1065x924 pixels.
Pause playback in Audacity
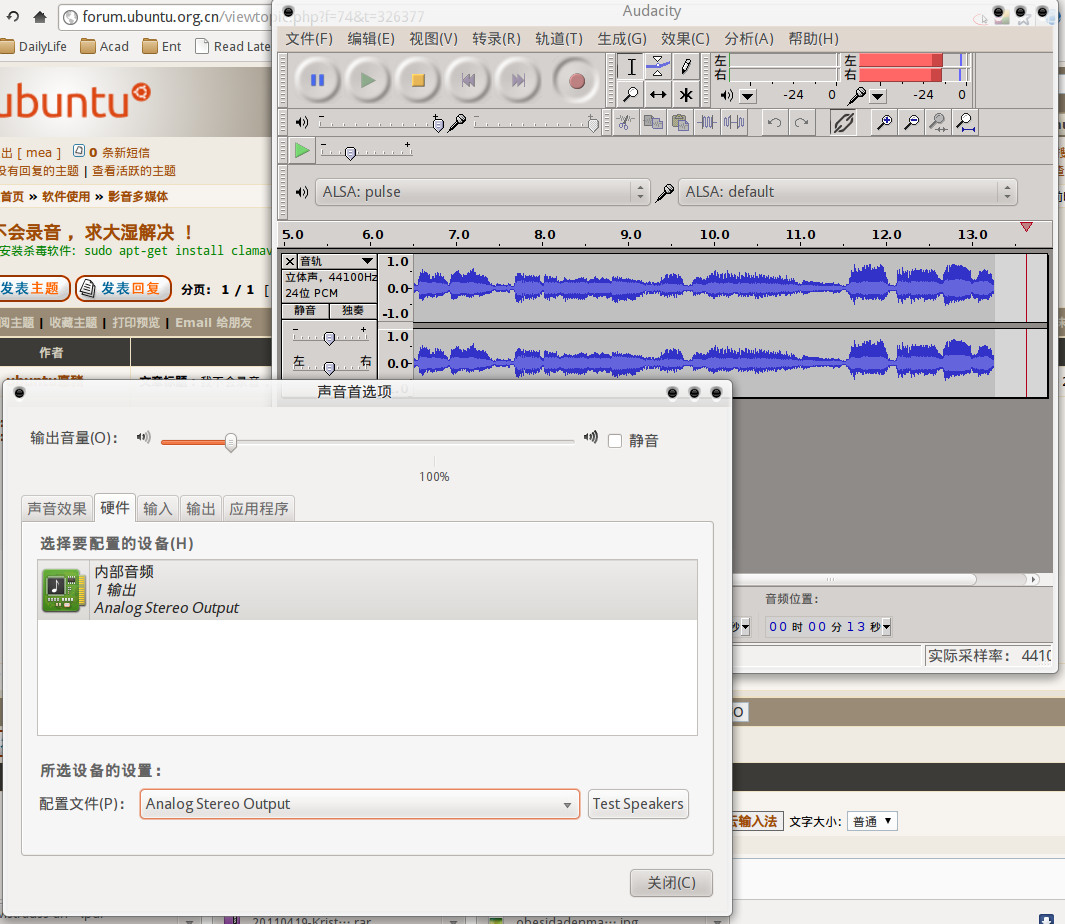[x=317, y=81]
